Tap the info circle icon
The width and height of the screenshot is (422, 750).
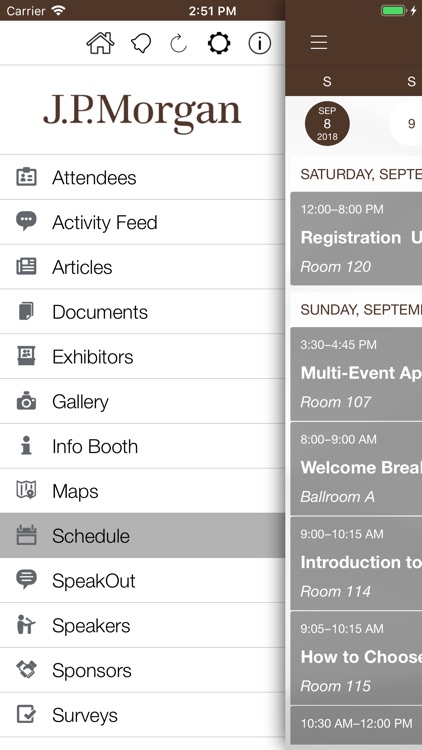[x=260, y=44]
